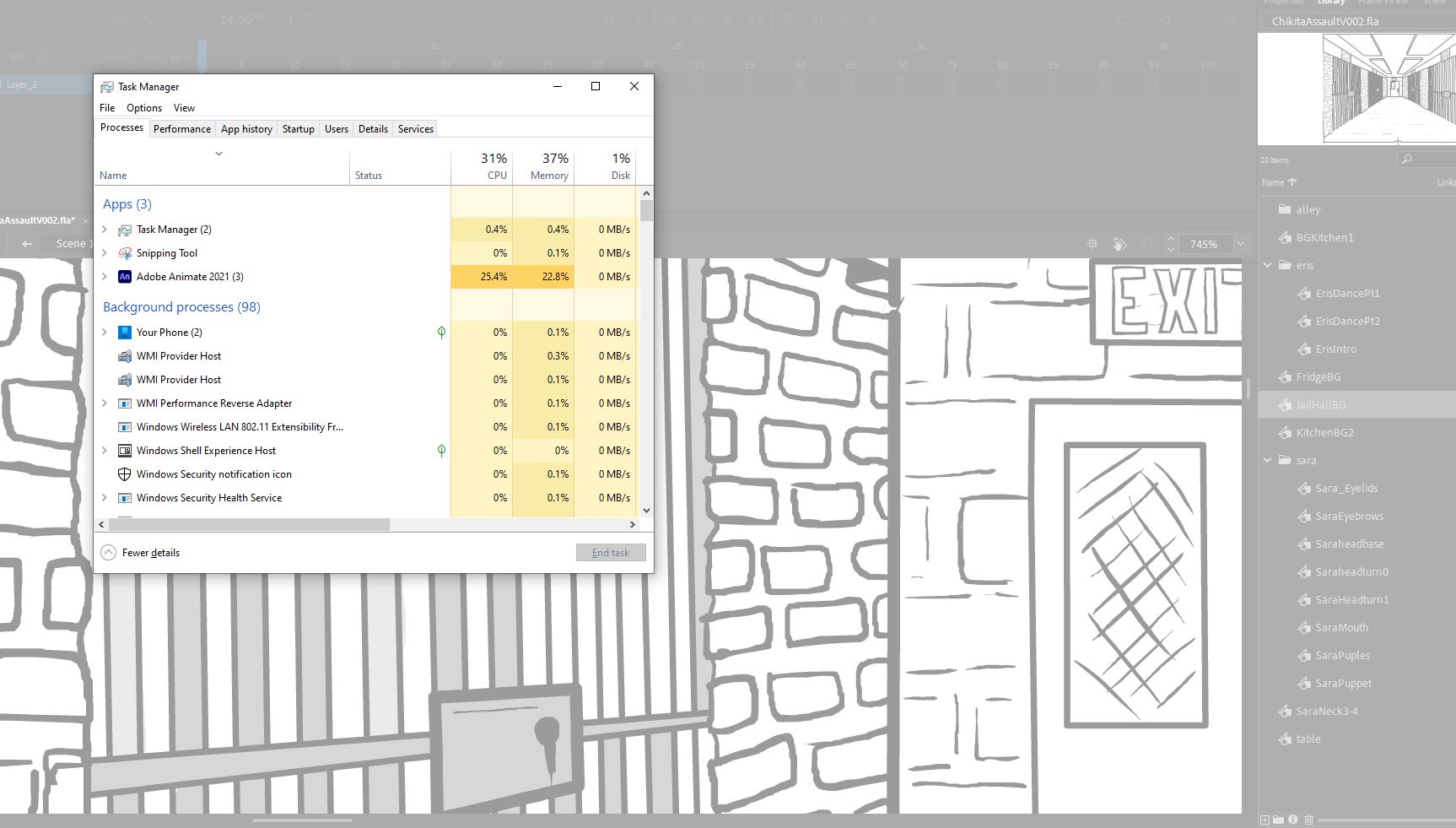Expand the Your Phone process entry

pos(104,332)
